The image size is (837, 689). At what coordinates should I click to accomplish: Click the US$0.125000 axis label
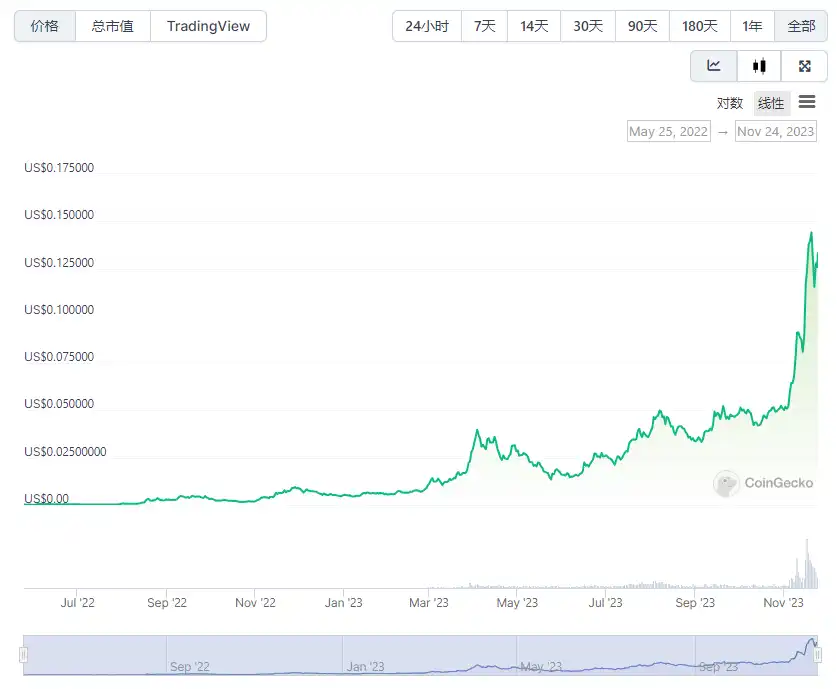coord(59,263)
